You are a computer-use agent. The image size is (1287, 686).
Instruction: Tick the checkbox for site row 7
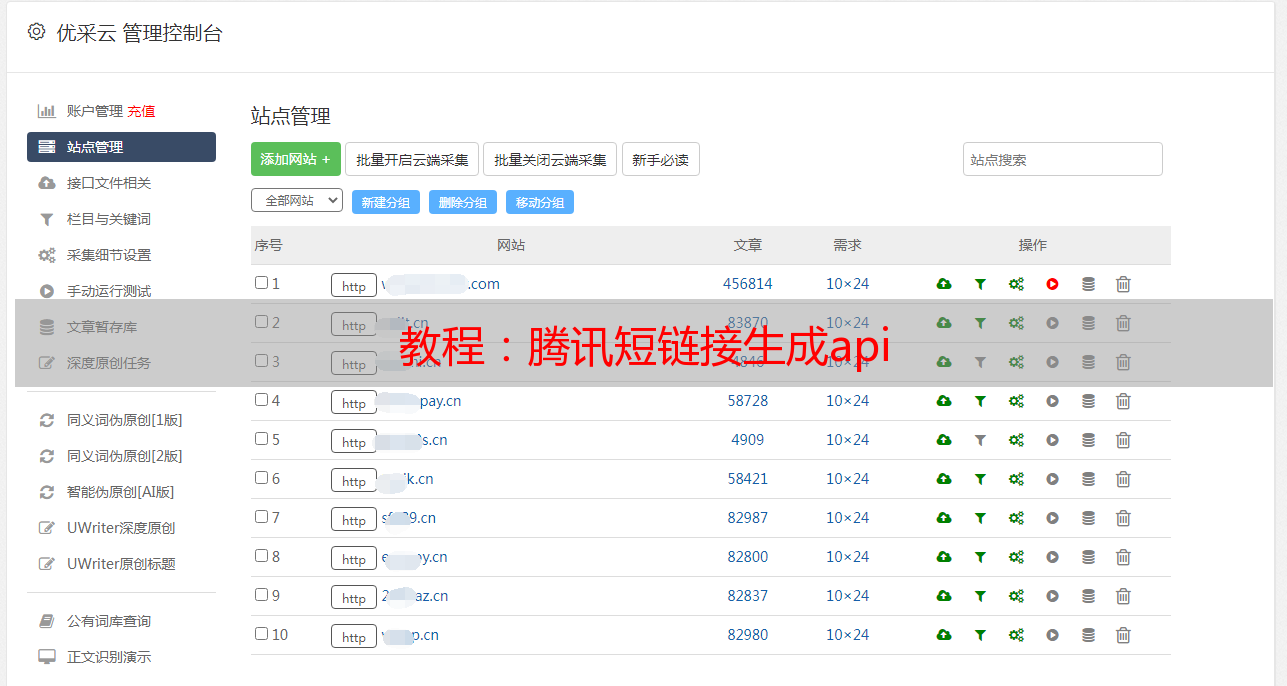click(261, 517)
